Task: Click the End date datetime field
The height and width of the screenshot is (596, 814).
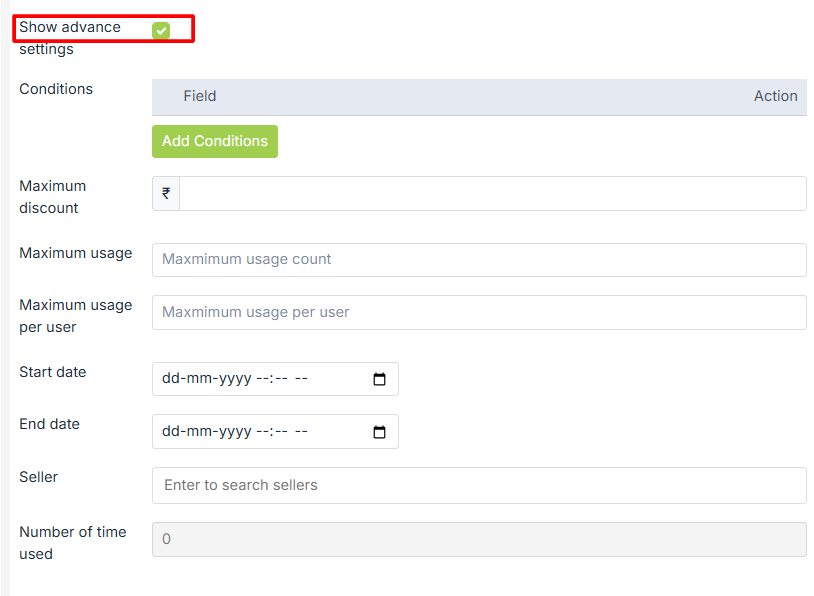Action: 260,432
